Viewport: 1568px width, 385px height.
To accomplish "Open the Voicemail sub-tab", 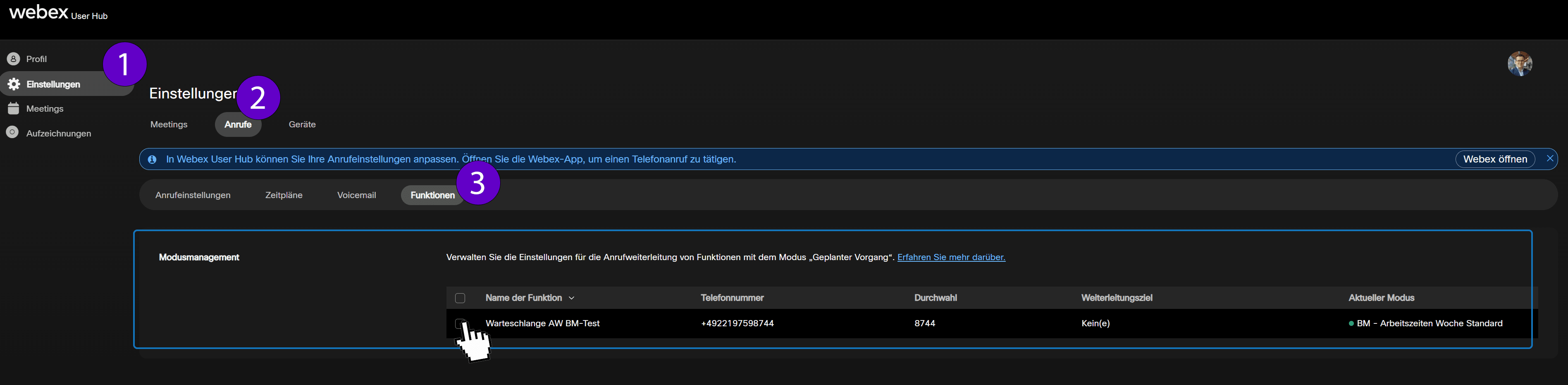I will [x=357, y=195].
